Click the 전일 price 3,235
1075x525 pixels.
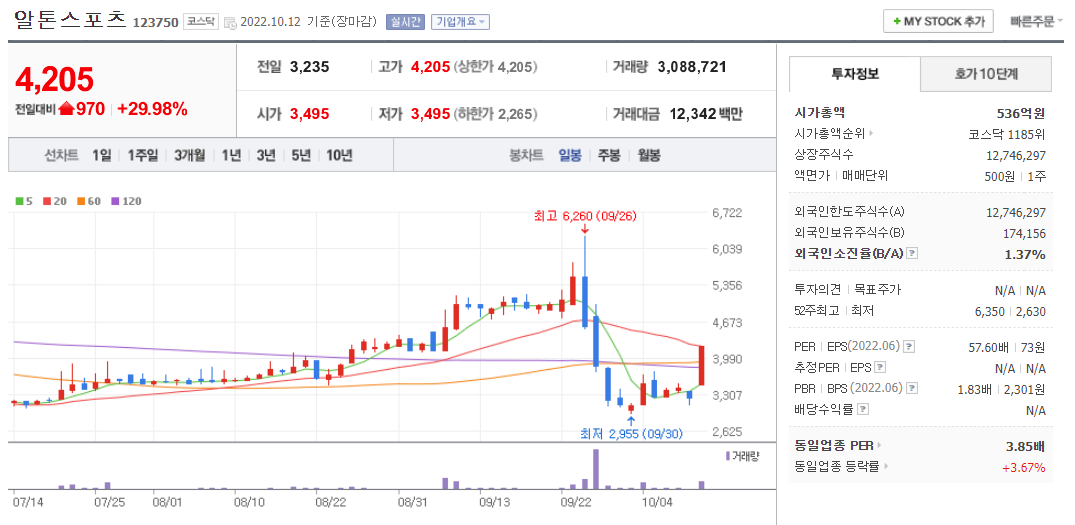pyautogui.click(x=309, y=67)
